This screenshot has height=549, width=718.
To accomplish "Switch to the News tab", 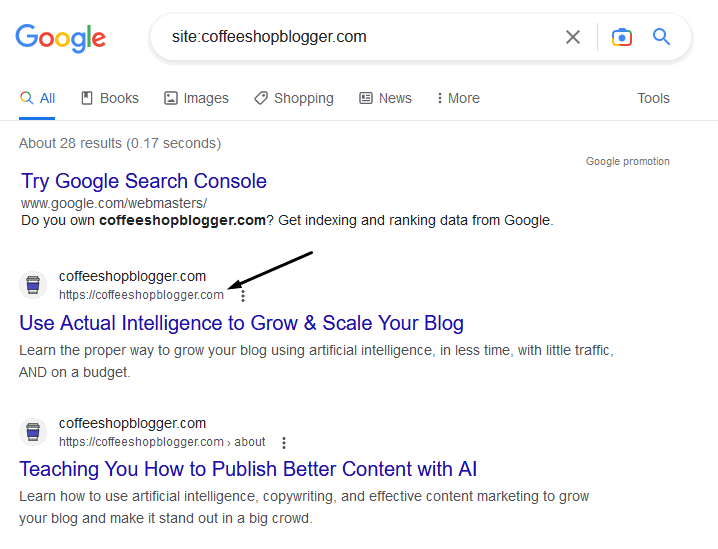I will pos(385,98).
